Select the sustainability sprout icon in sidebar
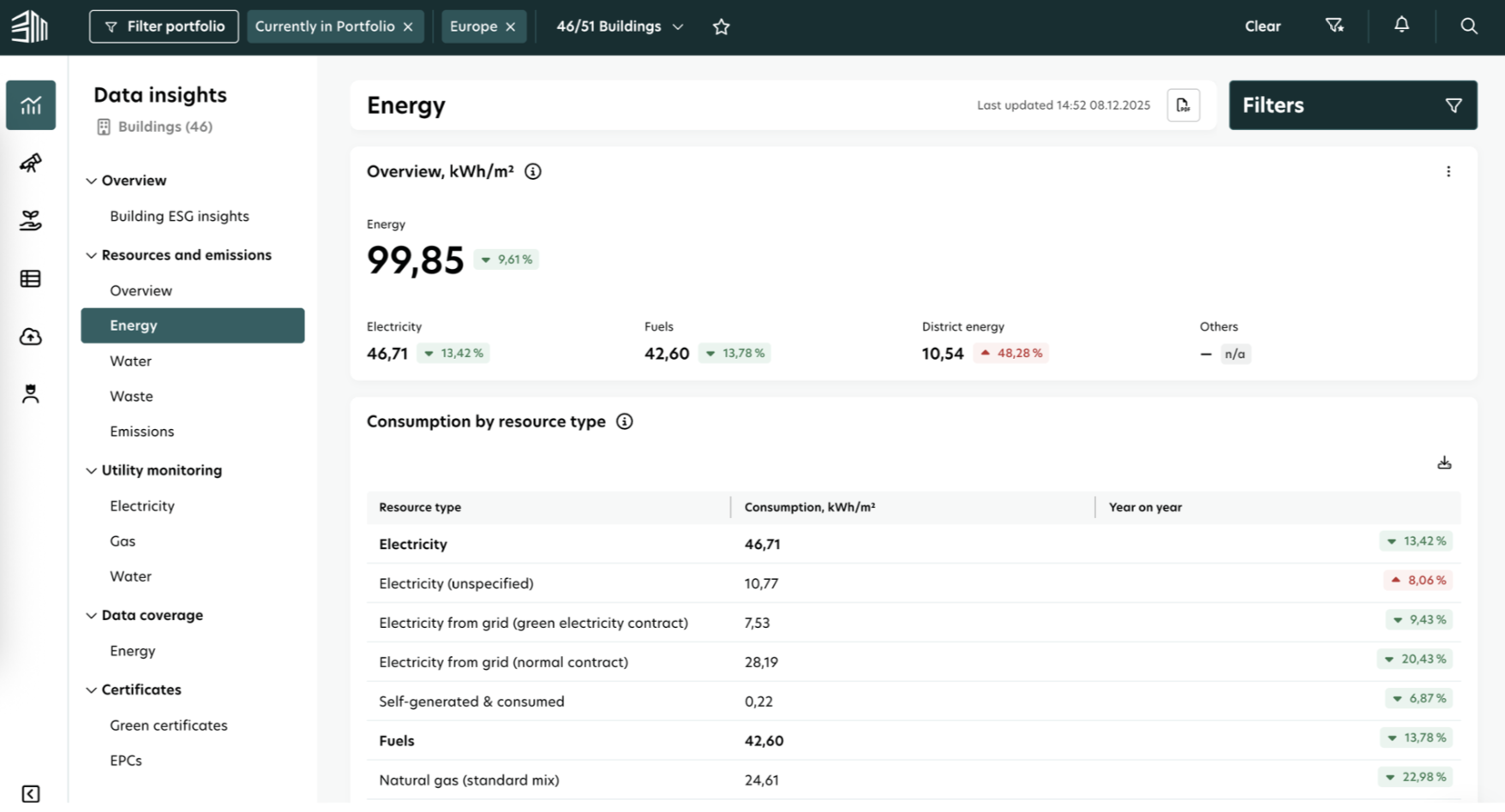1505x812 pixels. point(30,220)
